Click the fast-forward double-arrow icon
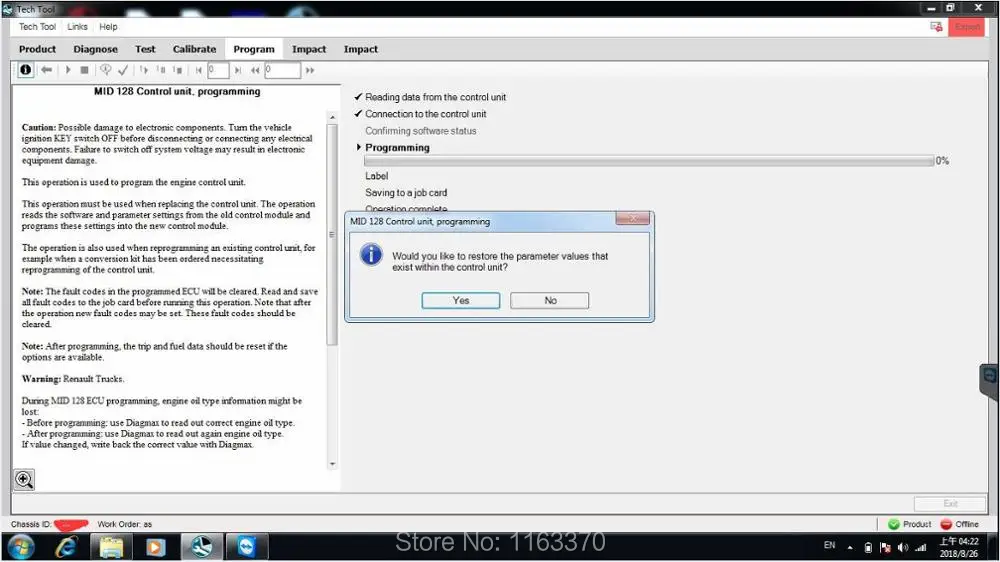This screenshot has width=1000, height=562. [x=310, y=70]
